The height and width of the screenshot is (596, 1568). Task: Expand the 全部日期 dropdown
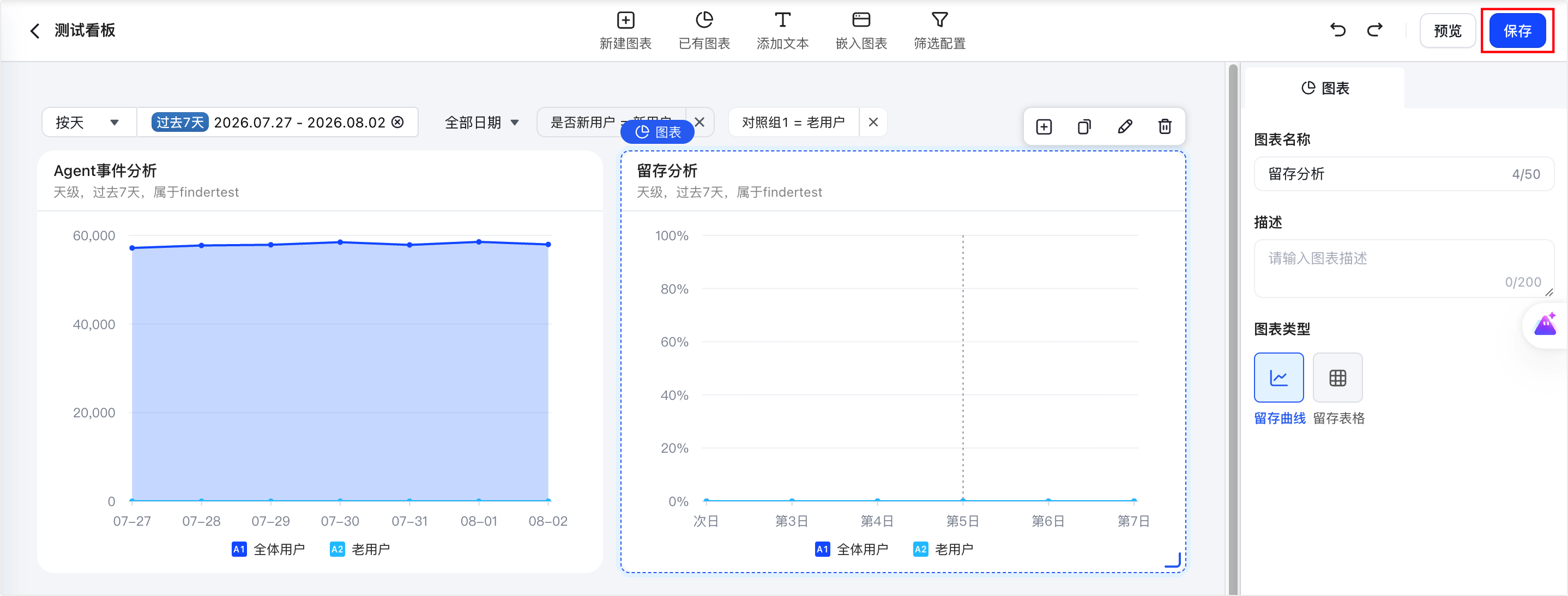pyautogui.click(x=481, y=122)
